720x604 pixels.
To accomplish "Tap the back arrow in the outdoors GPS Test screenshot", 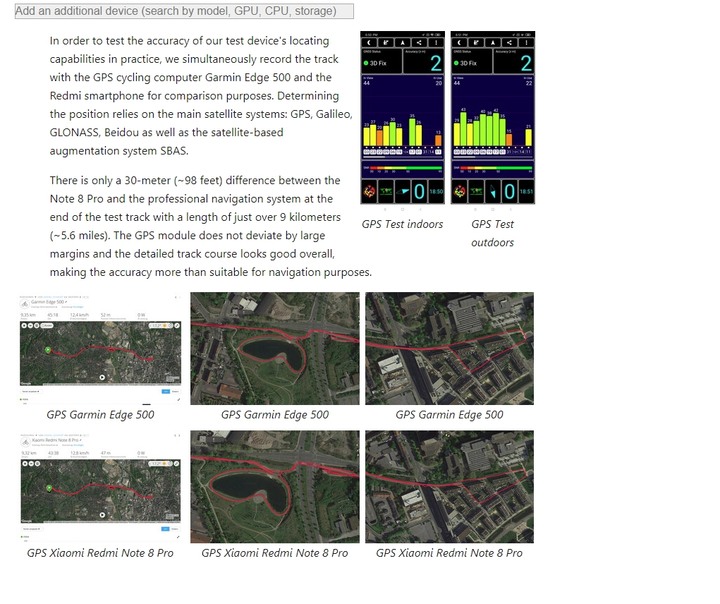I will 459,43.
